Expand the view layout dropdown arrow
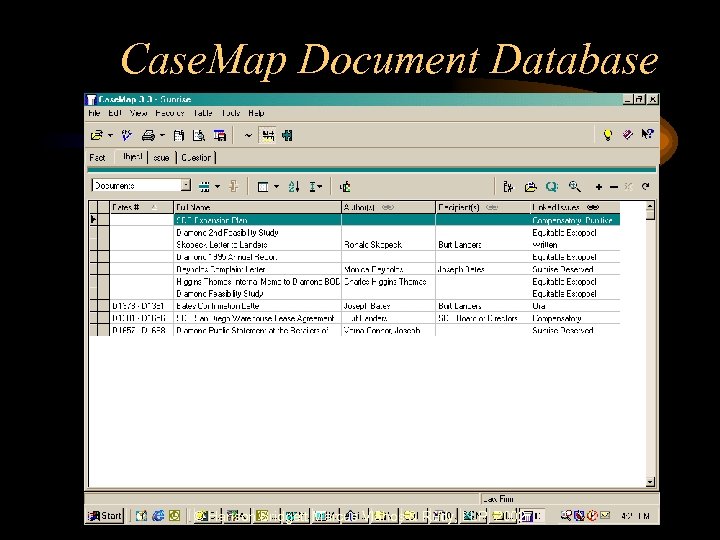This screenshot has height=540, width=720. click(x=276, y=186)
